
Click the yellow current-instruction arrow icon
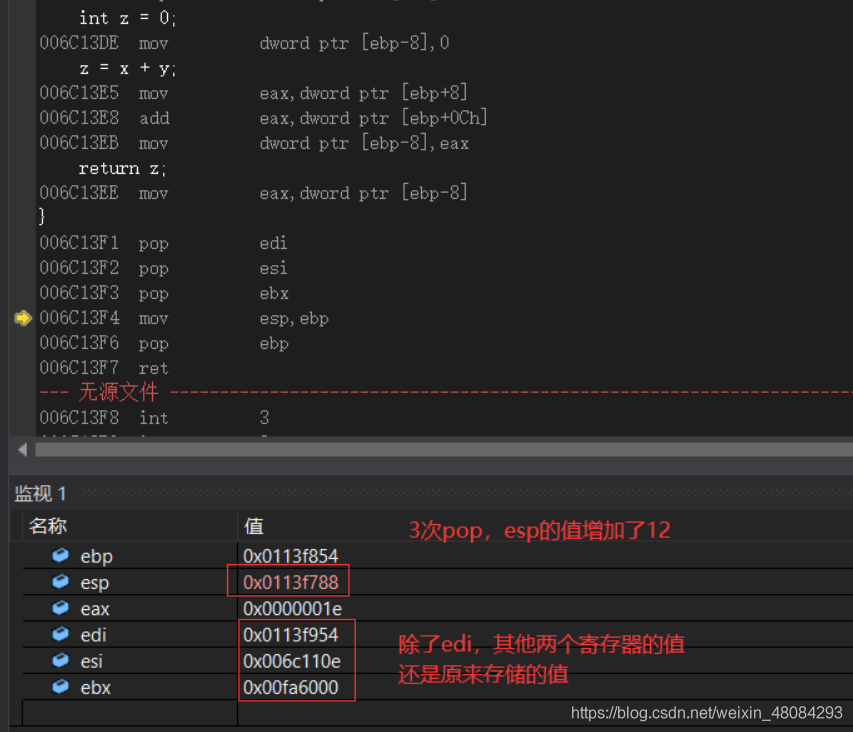[x=23, y=318]
